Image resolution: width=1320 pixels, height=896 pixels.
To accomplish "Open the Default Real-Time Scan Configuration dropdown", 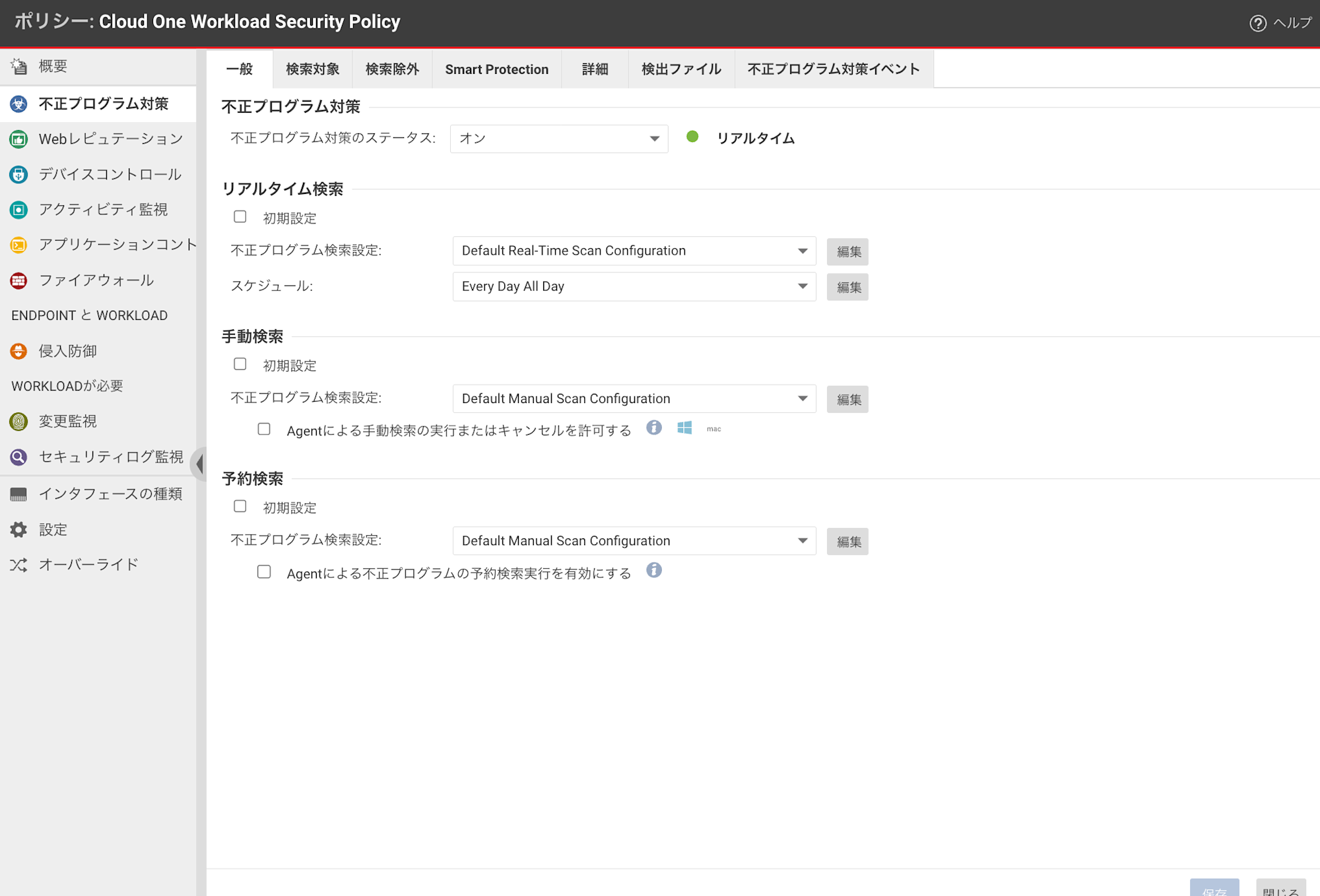I will [634, 251].
